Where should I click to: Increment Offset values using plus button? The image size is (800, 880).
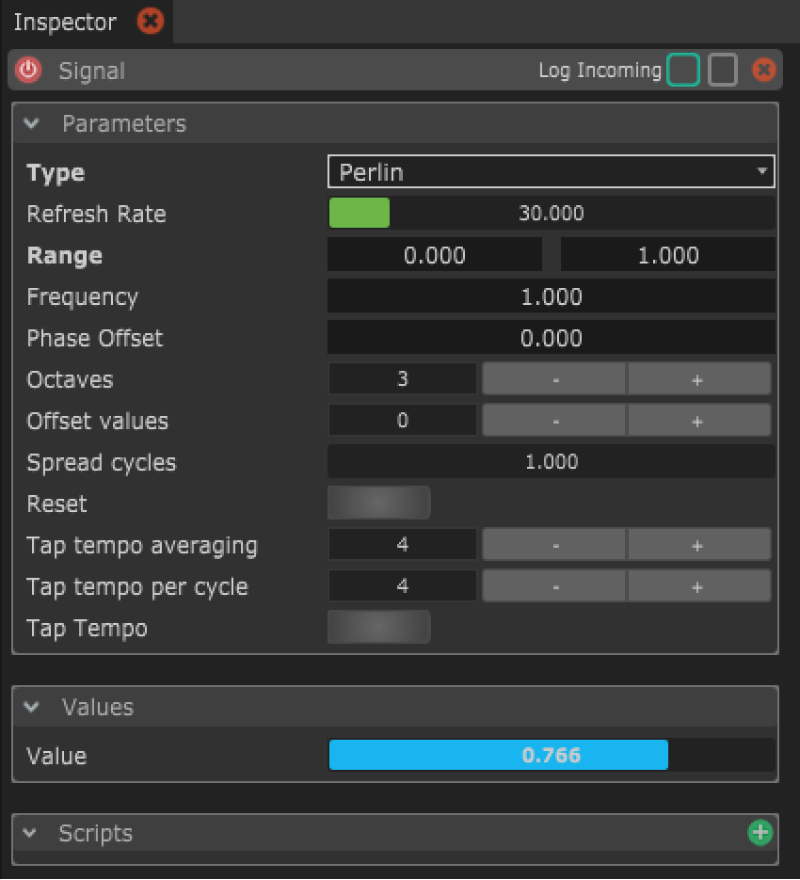tap(698, 421)
